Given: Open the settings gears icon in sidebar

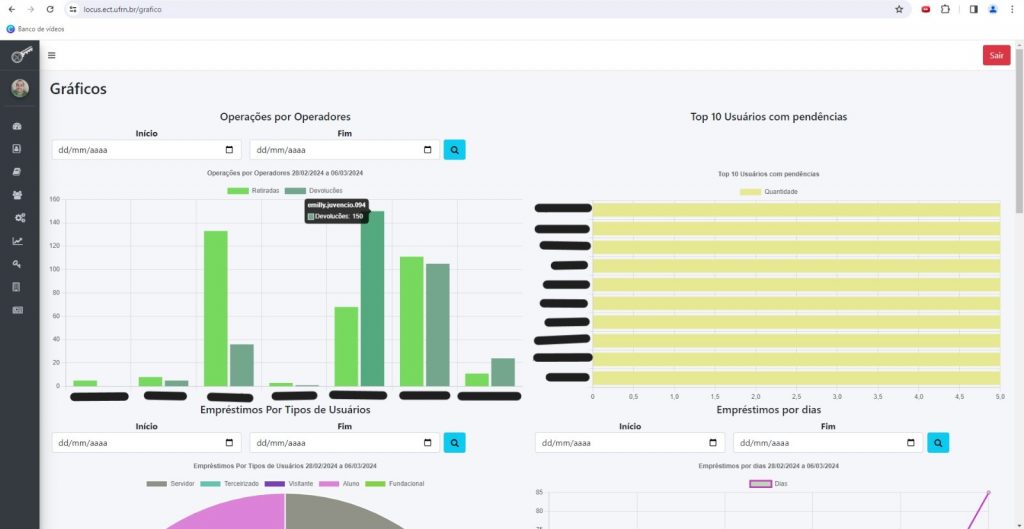Looking at the screenshot, I should pos(18,217).
